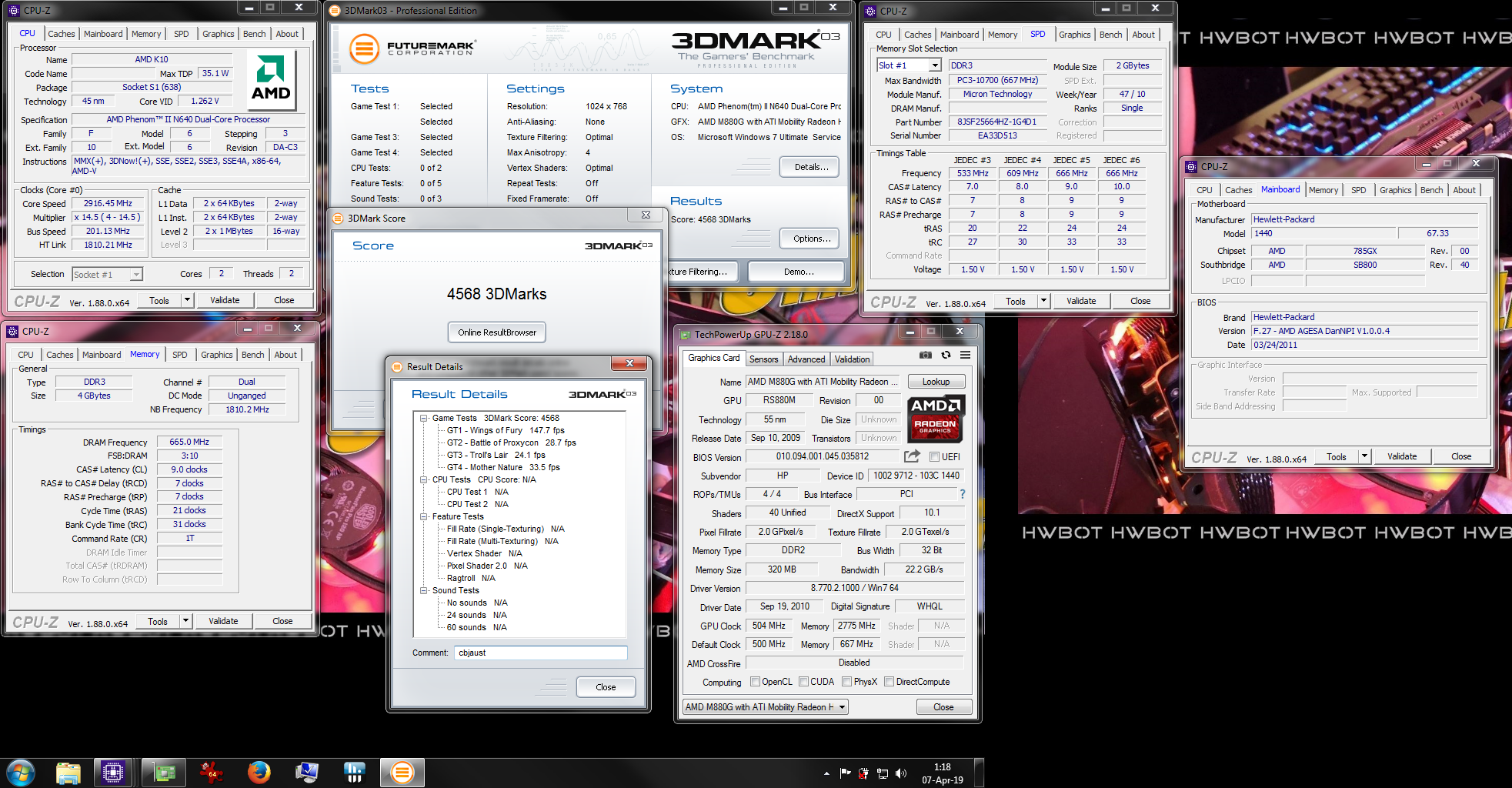The width and height of the screenshot is (1512, 788).
Task: Open the GPU-Z hamburger menu
Action: (965, 355)
